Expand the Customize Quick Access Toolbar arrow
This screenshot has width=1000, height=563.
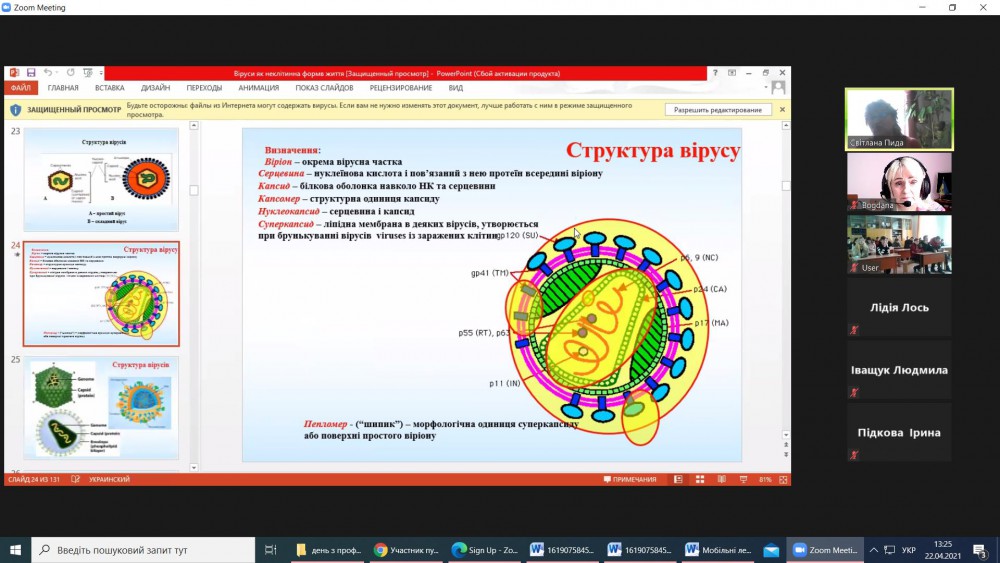coord(99,73)
